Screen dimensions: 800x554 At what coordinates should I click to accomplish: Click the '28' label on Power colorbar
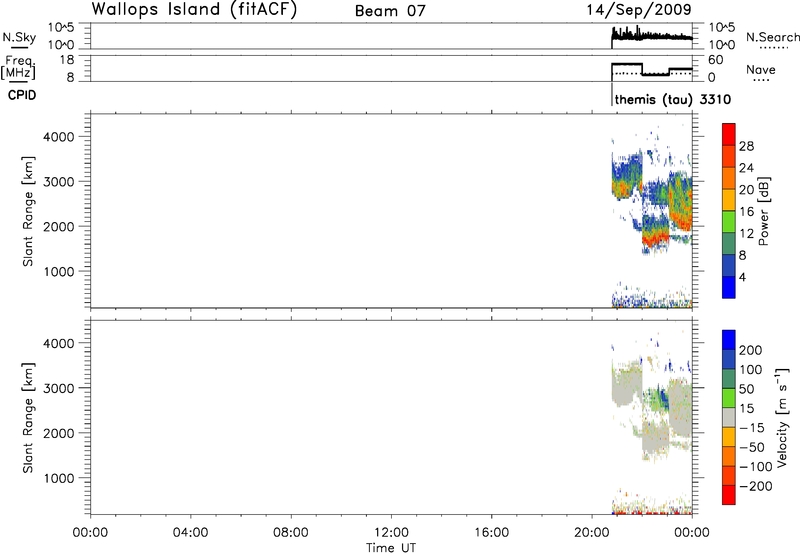click(x=746, y=146)
